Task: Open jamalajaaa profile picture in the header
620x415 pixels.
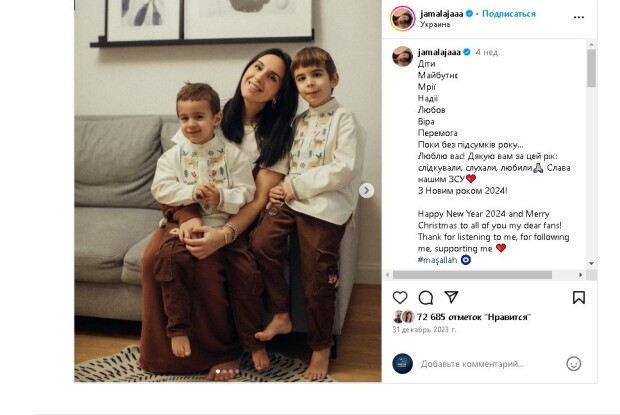Action: pyautogui.click(x=402, y=18)
